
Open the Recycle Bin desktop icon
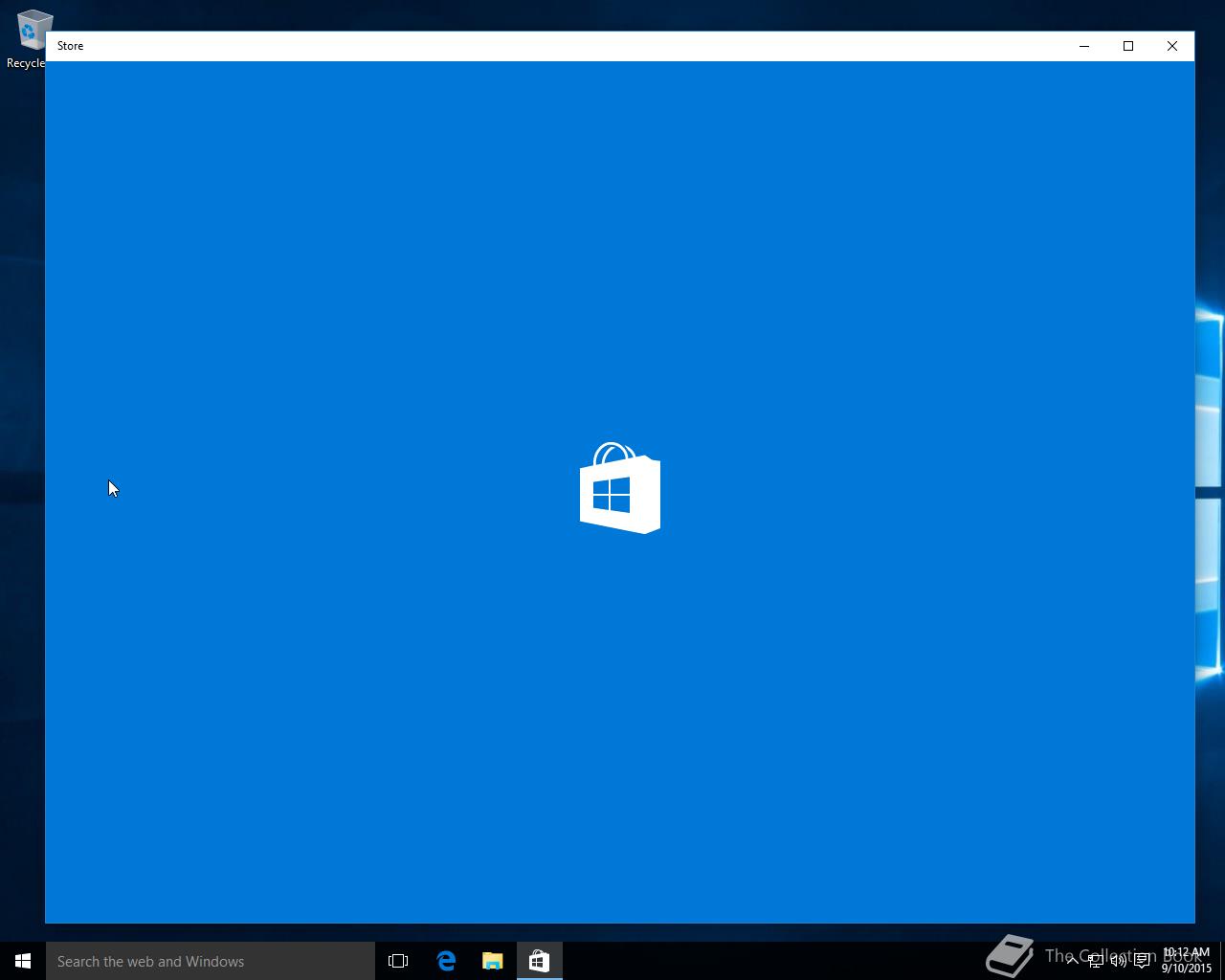[x=29, y=39]
